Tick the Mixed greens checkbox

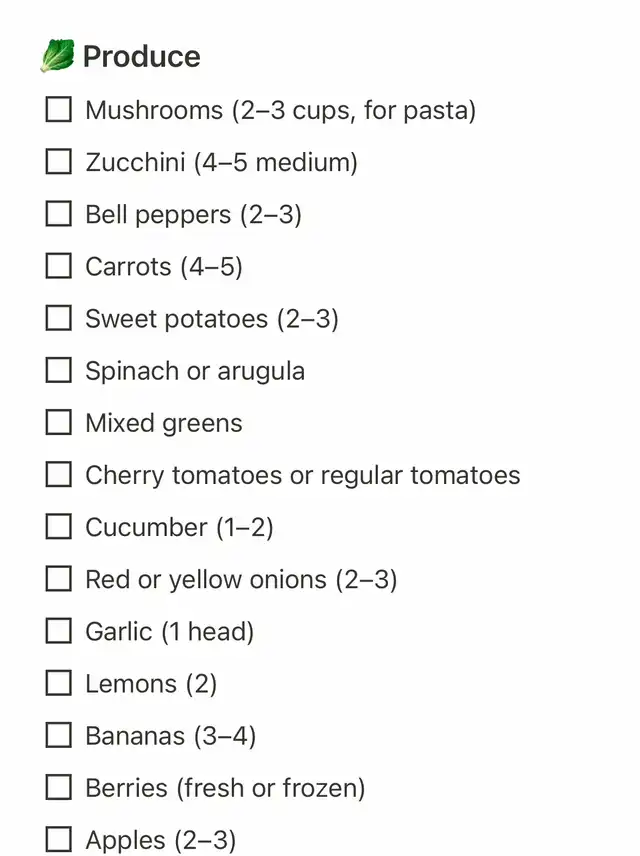pyautogui.click(x=59, y=422)
